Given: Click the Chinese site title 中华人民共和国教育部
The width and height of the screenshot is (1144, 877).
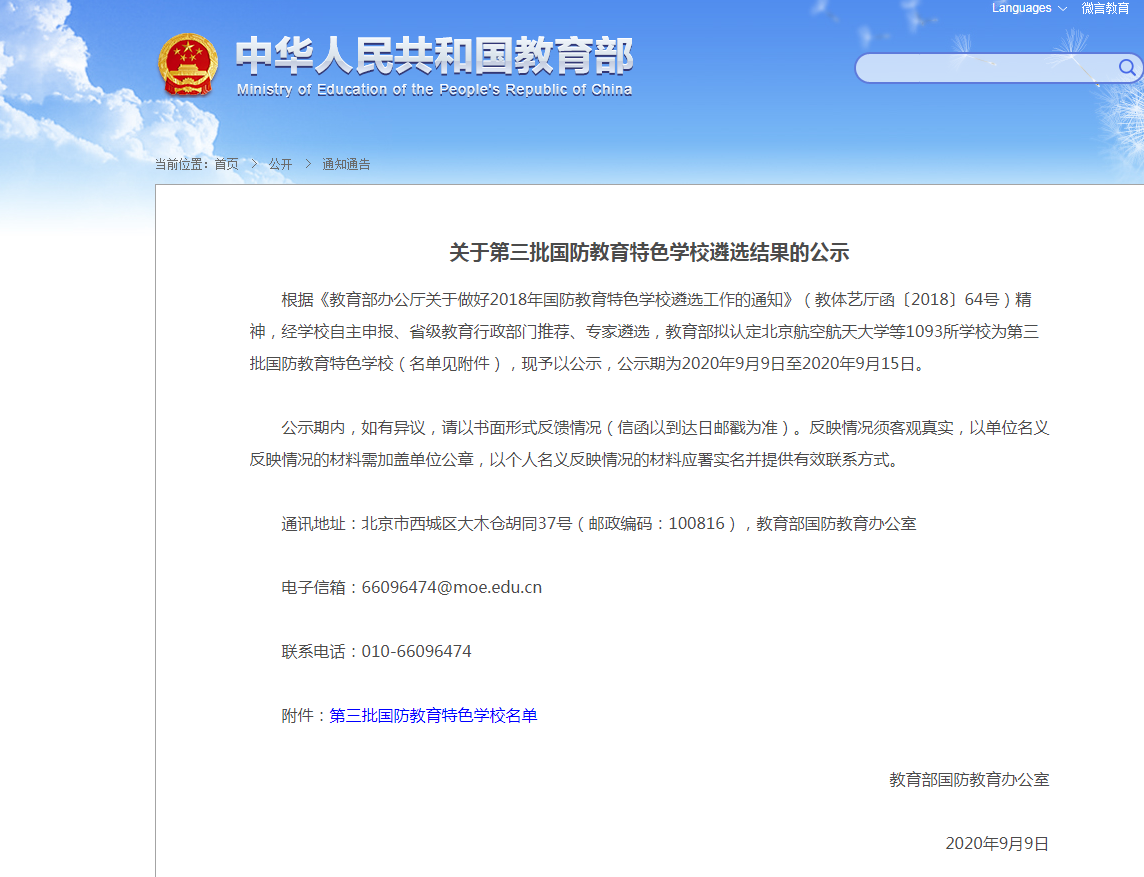Looking at the screenshot, I should [434, 57].
